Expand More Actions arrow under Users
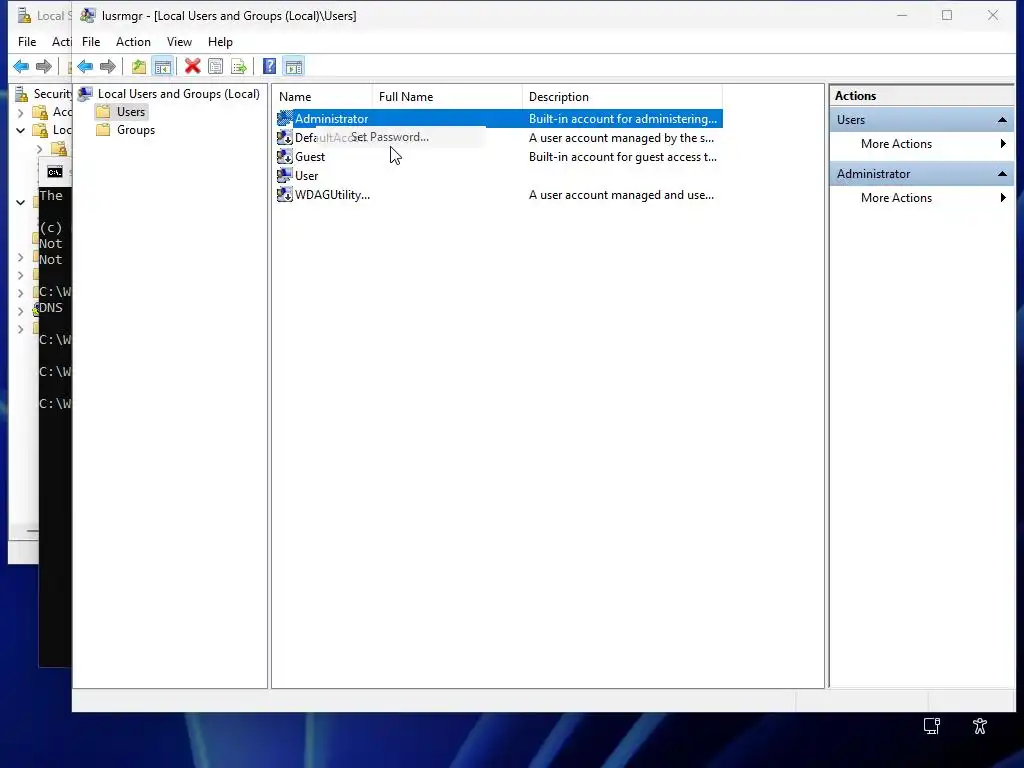 [x=1003, y=144]
